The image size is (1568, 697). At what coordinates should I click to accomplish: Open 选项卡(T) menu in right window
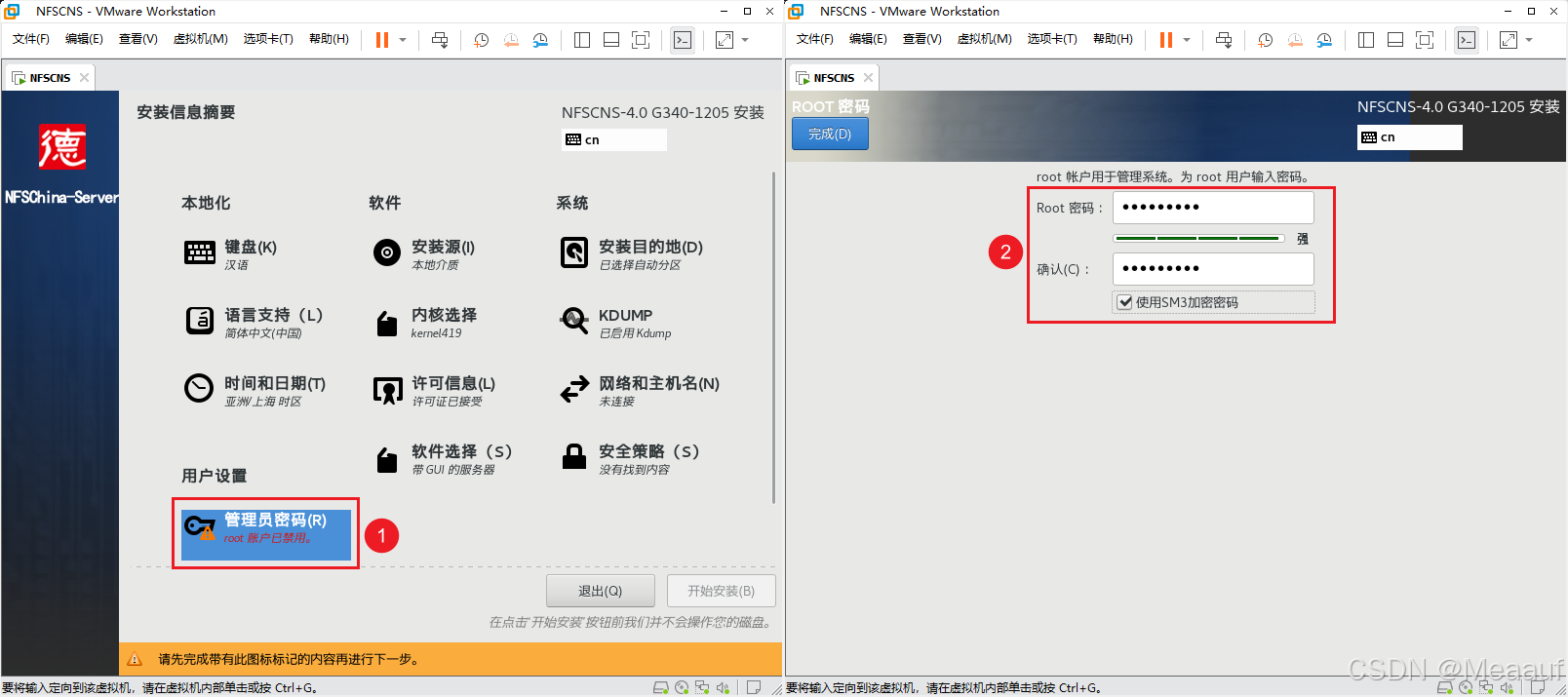pyautogui.click(x=1052, y=39)
